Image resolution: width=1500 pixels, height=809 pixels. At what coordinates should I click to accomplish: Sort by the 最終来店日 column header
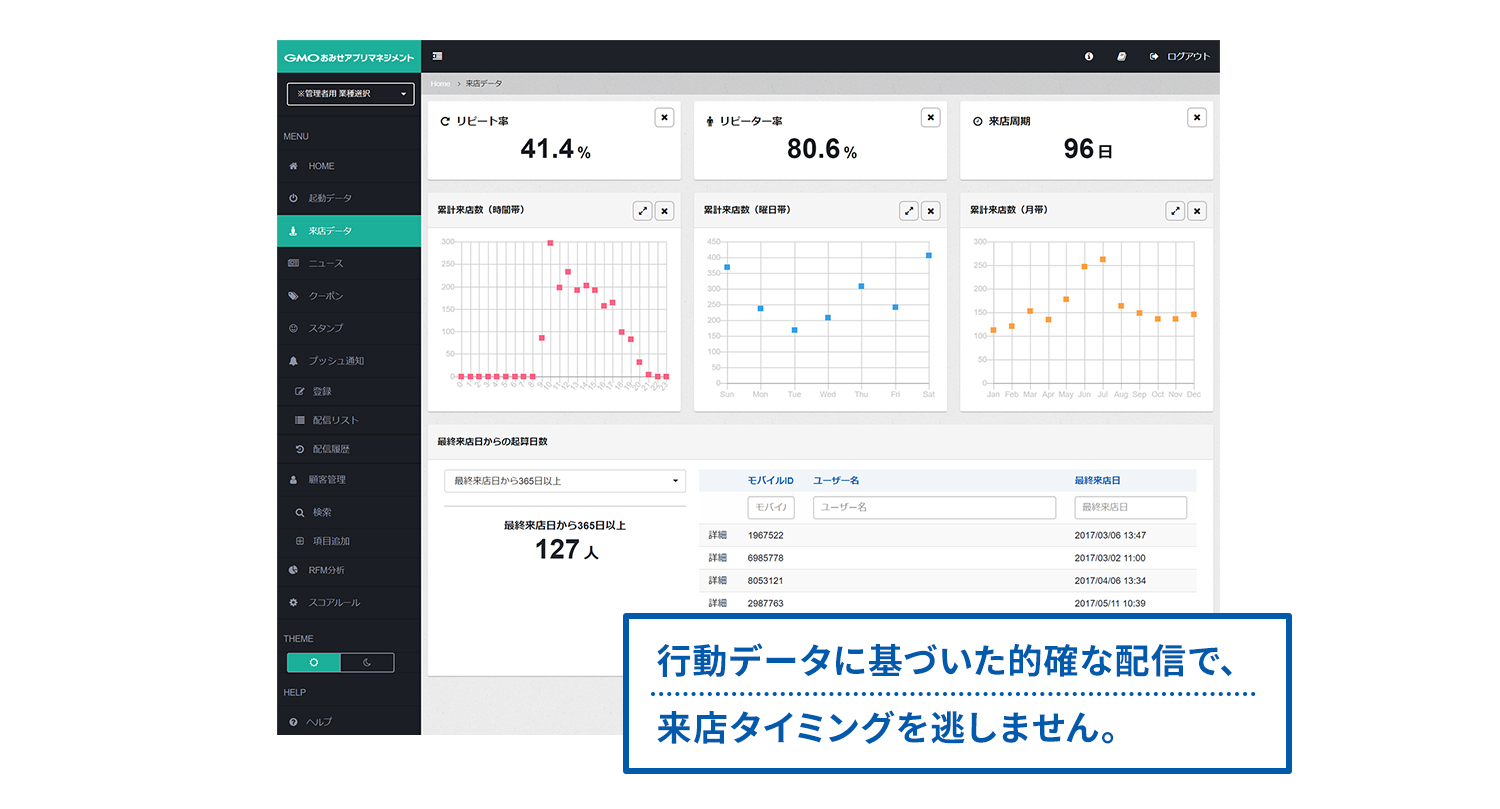(1098, 481)
